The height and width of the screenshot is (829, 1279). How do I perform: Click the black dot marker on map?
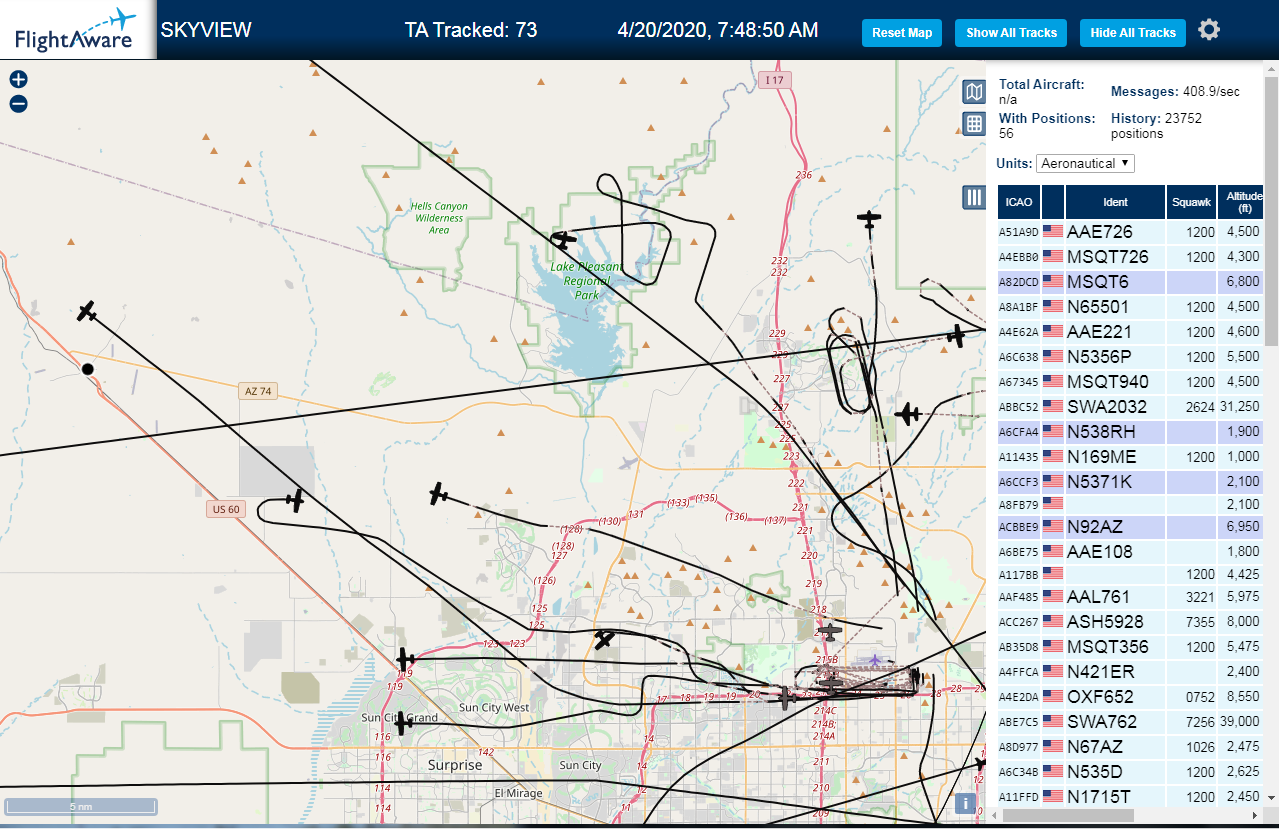[88, 369]
